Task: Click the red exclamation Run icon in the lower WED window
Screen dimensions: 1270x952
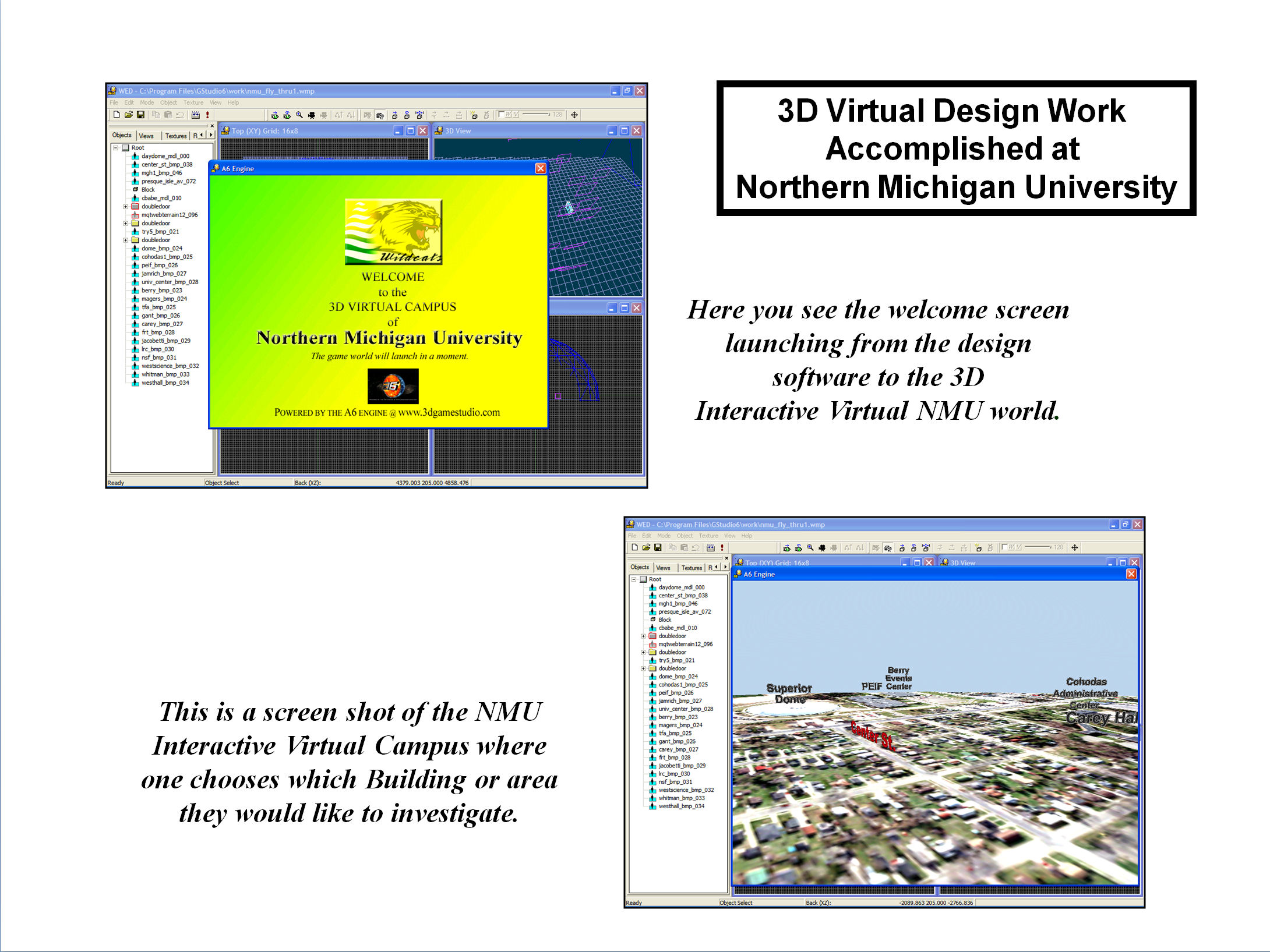Action: click(722, 547)
